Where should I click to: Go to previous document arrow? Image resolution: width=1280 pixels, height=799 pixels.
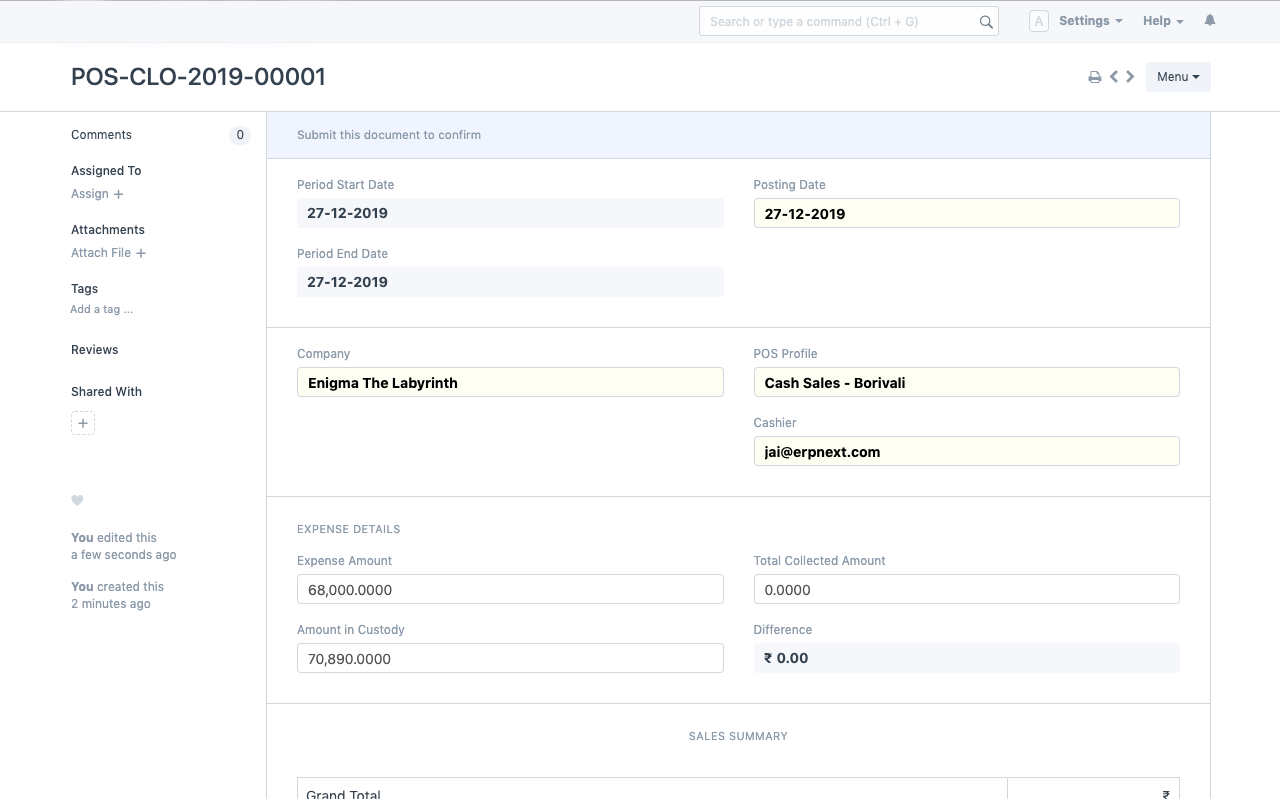[1114, 77]
